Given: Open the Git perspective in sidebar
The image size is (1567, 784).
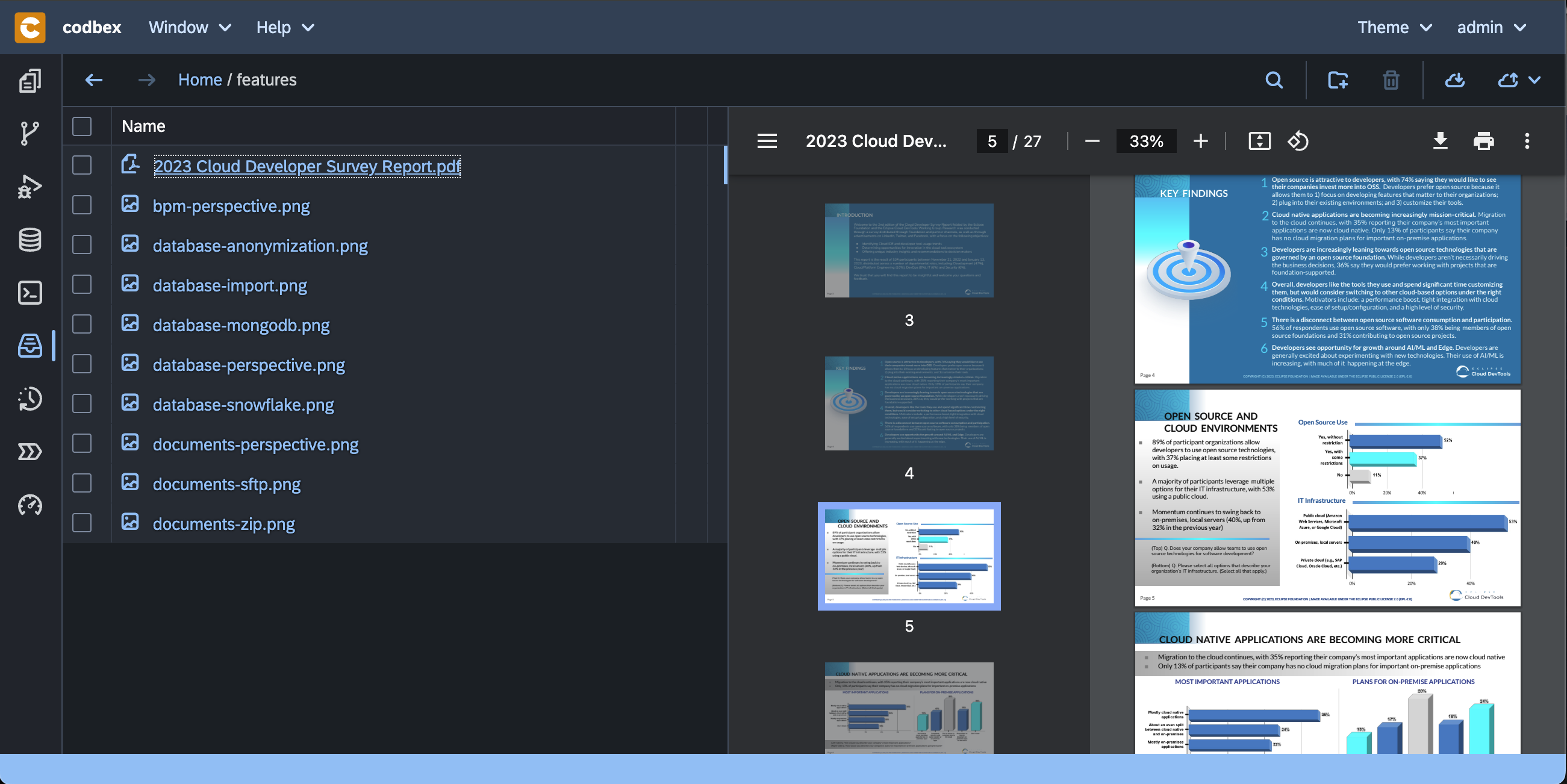Looking at the screenshot, I should pos(29,133).
